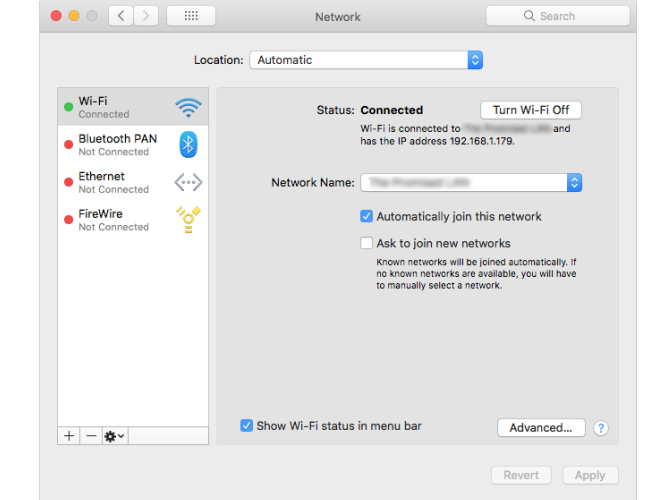Add a new network service with plus

[69, 436]
